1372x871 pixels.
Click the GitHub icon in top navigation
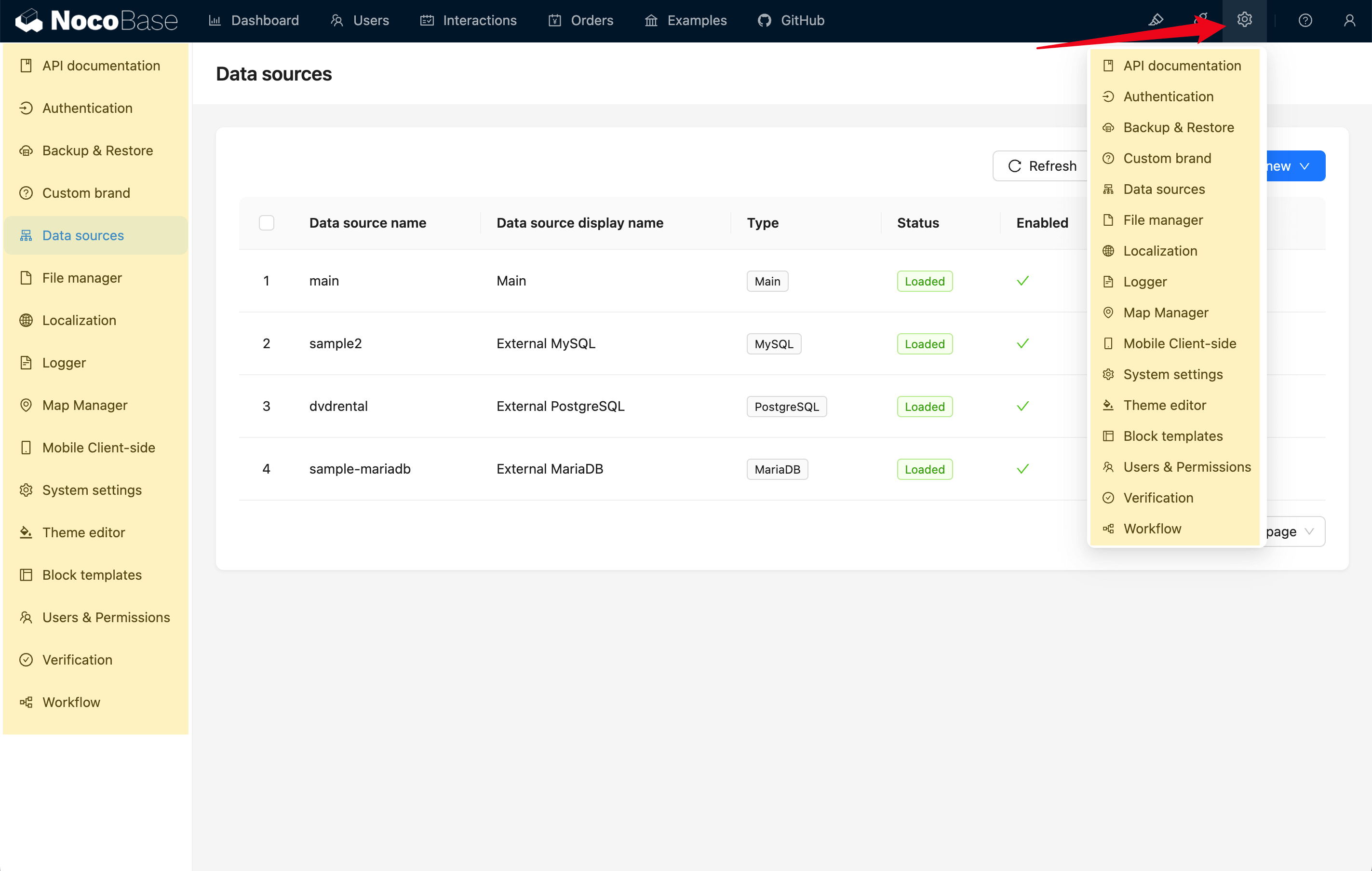tap(764, 21)
